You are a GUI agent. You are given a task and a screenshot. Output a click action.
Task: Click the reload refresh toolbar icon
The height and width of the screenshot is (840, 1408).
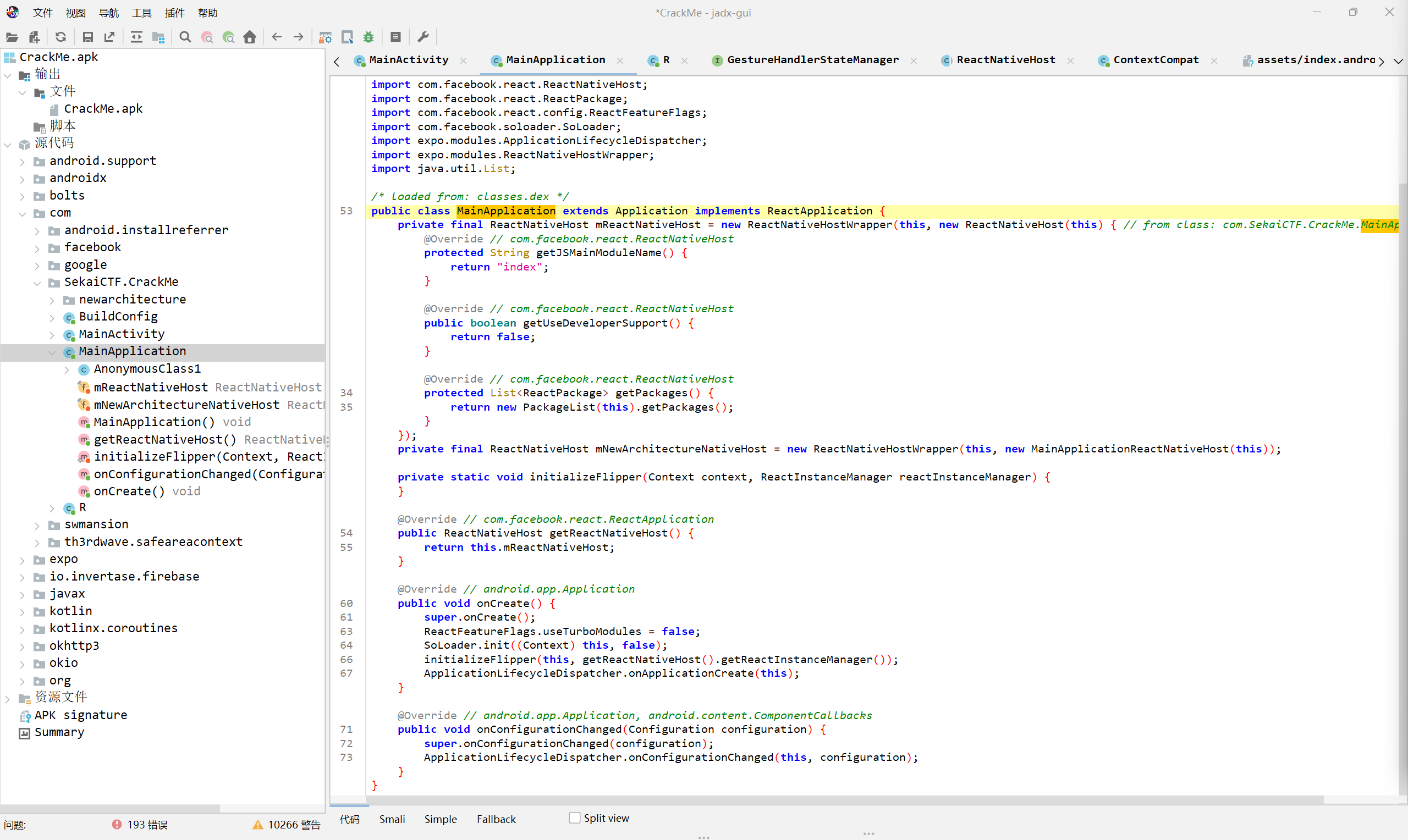coord(61,37)
